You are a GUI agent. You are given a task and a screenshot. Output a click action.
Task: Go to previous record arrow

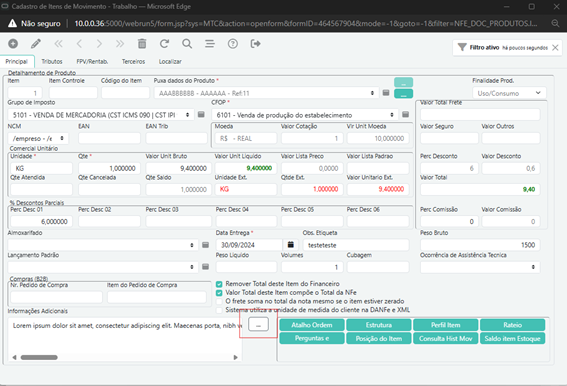click(x=79, y=44)
